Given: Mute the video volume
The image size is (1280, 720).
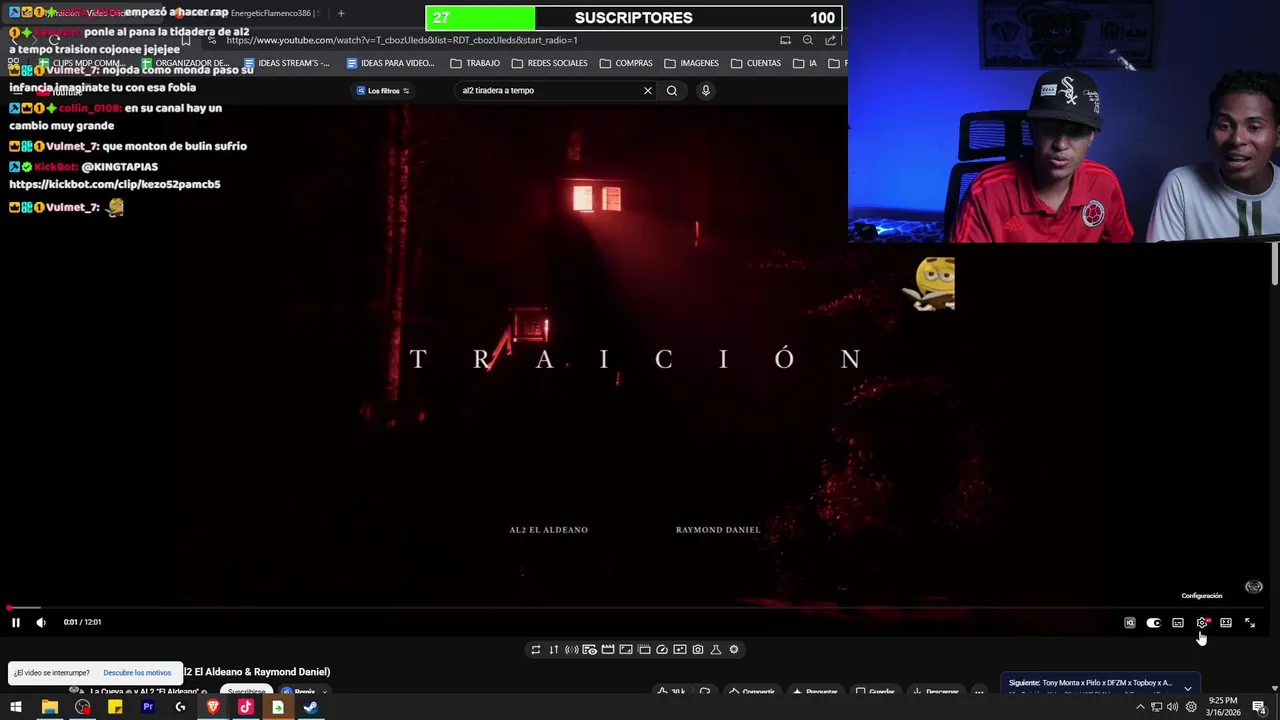Looking at the screenshot, I should [41, 622].
